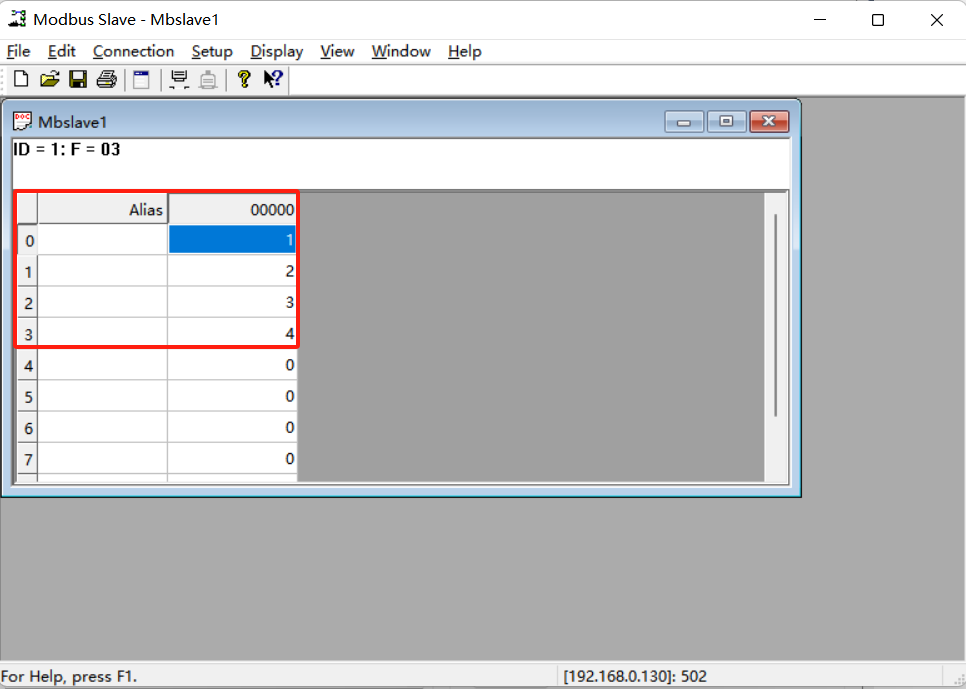The image size is (966, 689).
Task: Select the register cell with value 3
Action: [232, 303]
